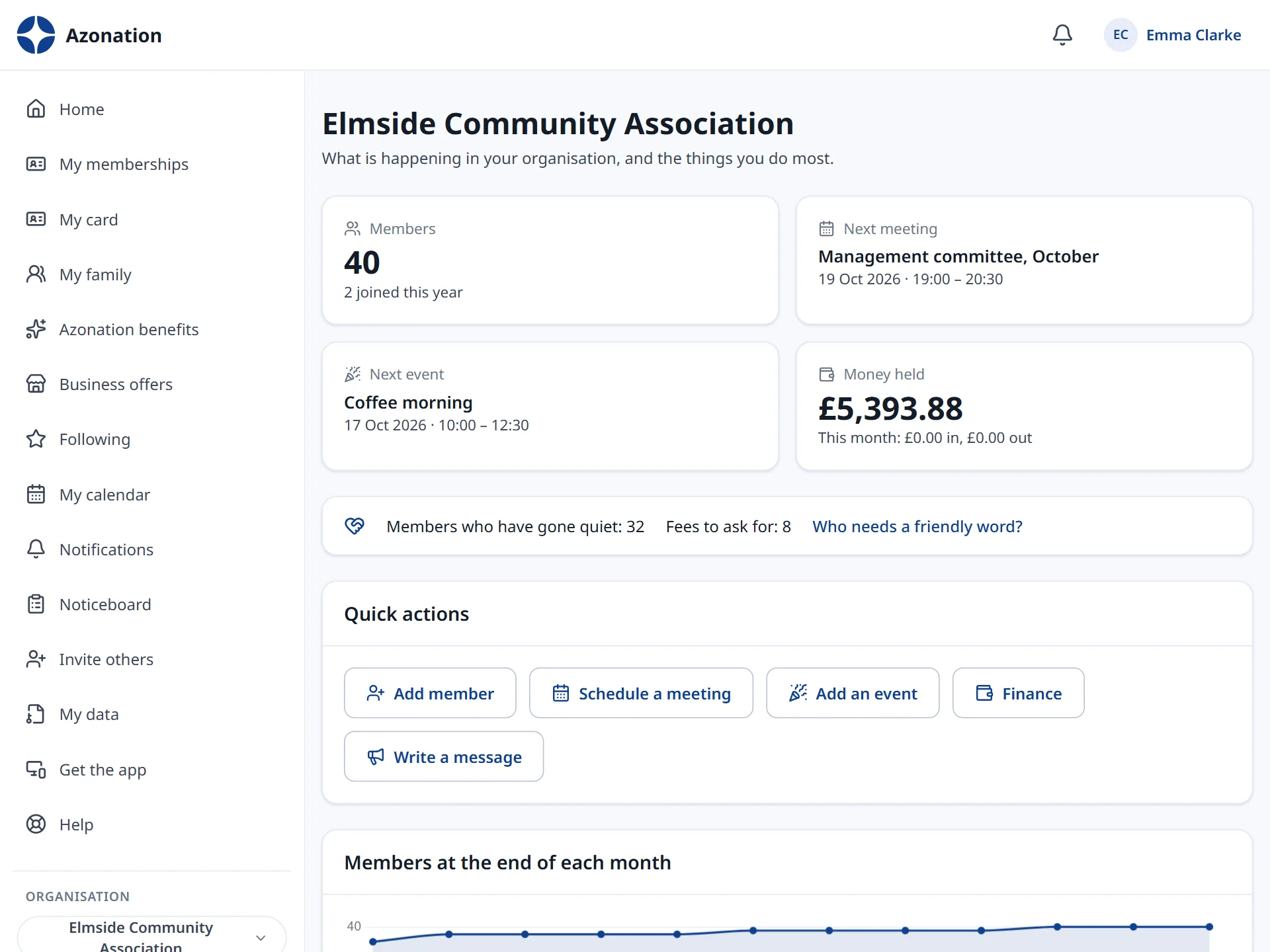
Task: Click the Add member button
Action: click(x=430, y=693)
